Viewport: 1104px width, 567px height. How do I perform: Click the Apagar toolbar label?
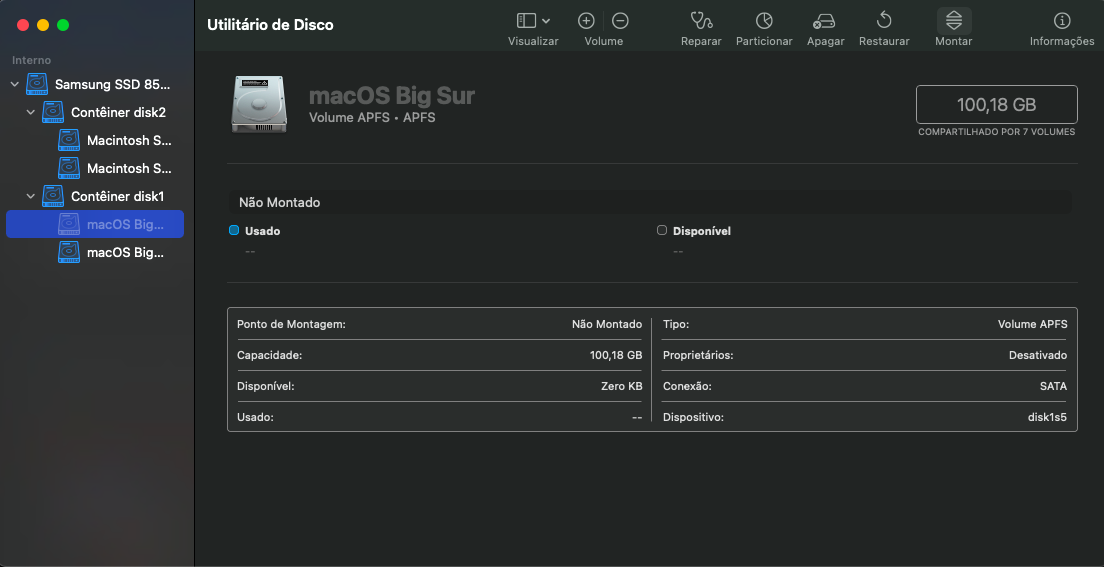click(x=825, y=42)
